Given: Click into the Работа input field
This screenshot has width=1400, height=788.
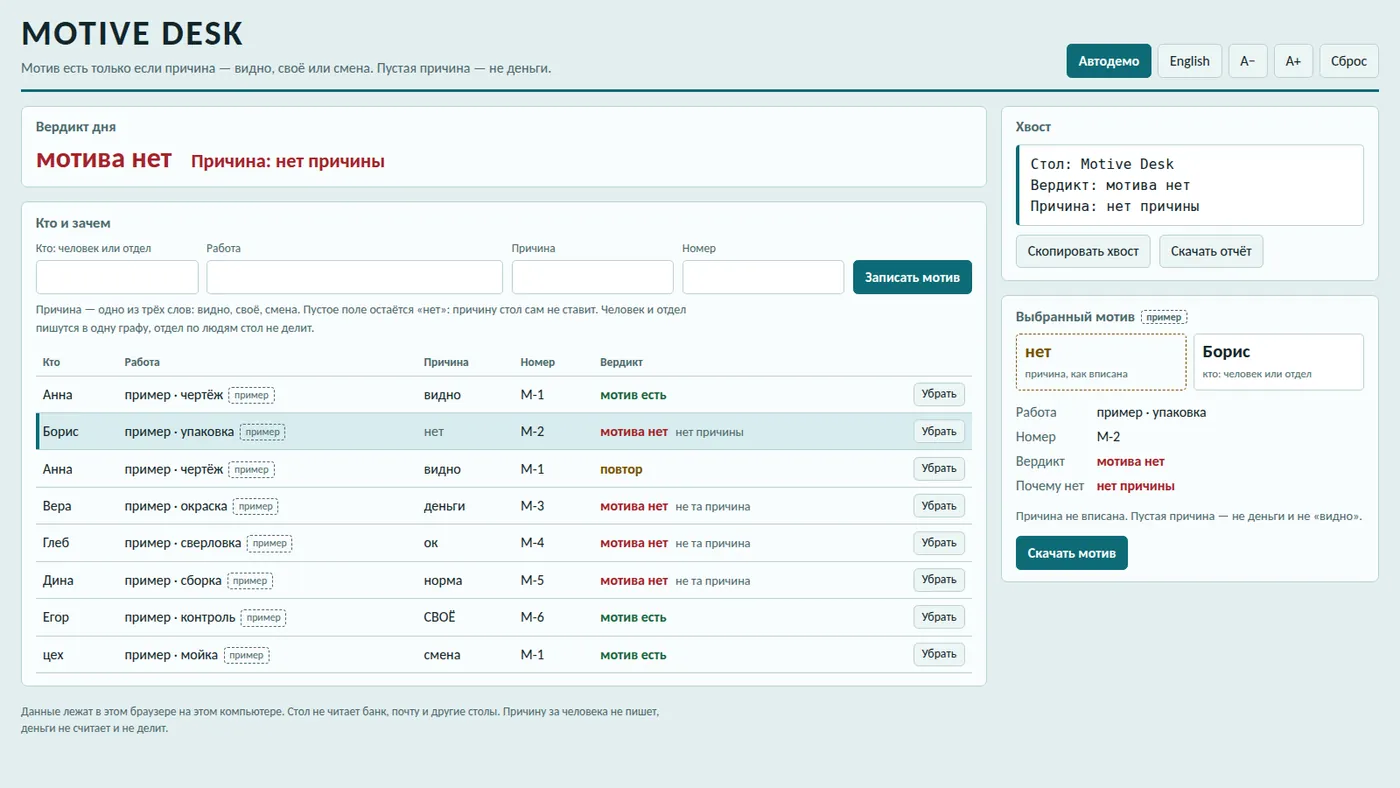Looking at the screenshot, I should click(355, 277).
